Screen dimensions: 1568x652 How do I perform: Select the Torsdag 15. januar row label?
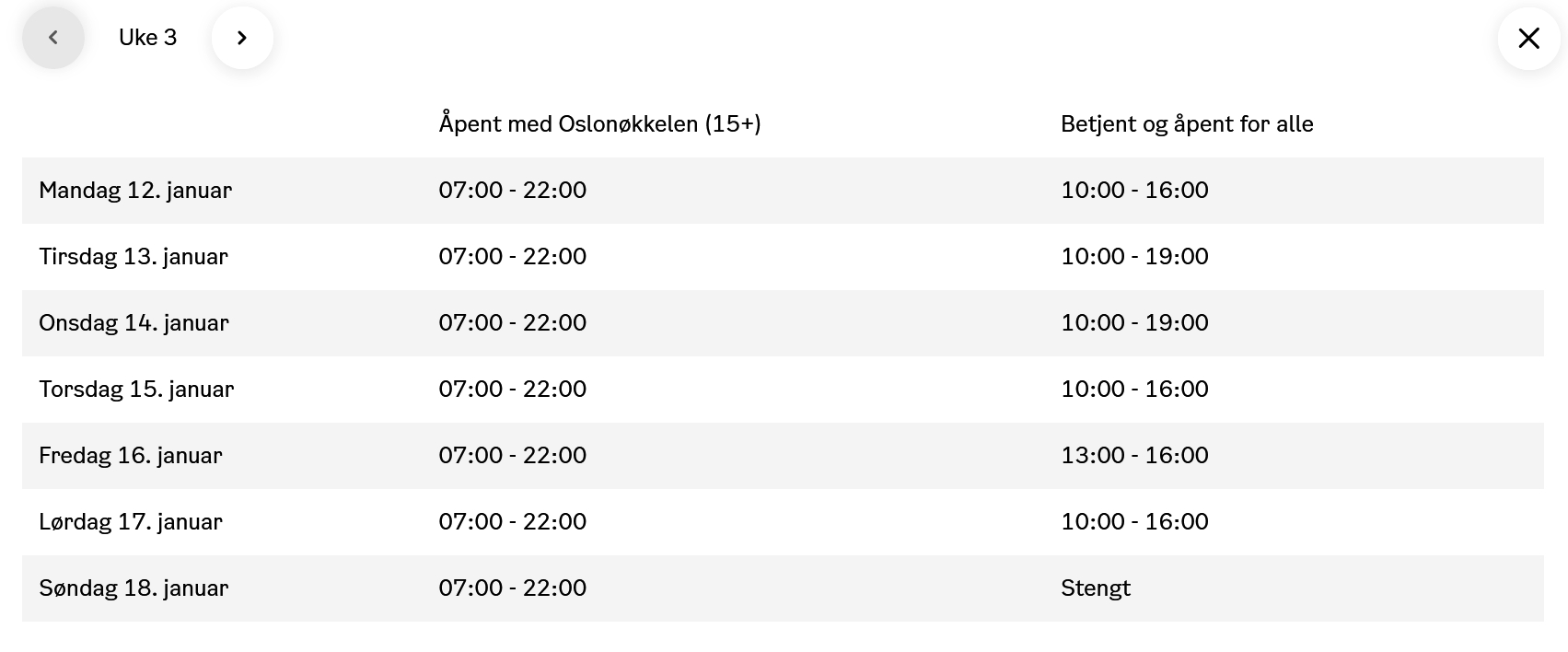tap(136, 390)
